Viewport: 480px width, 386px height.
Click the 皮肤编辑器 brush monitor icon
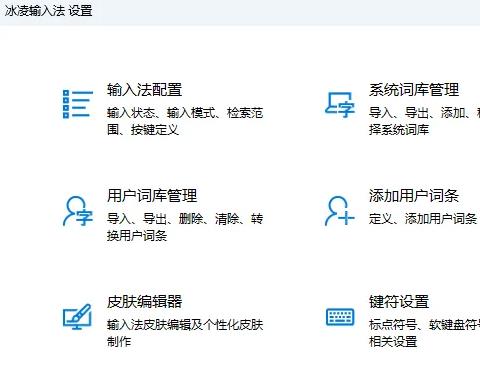pos(77,316)
